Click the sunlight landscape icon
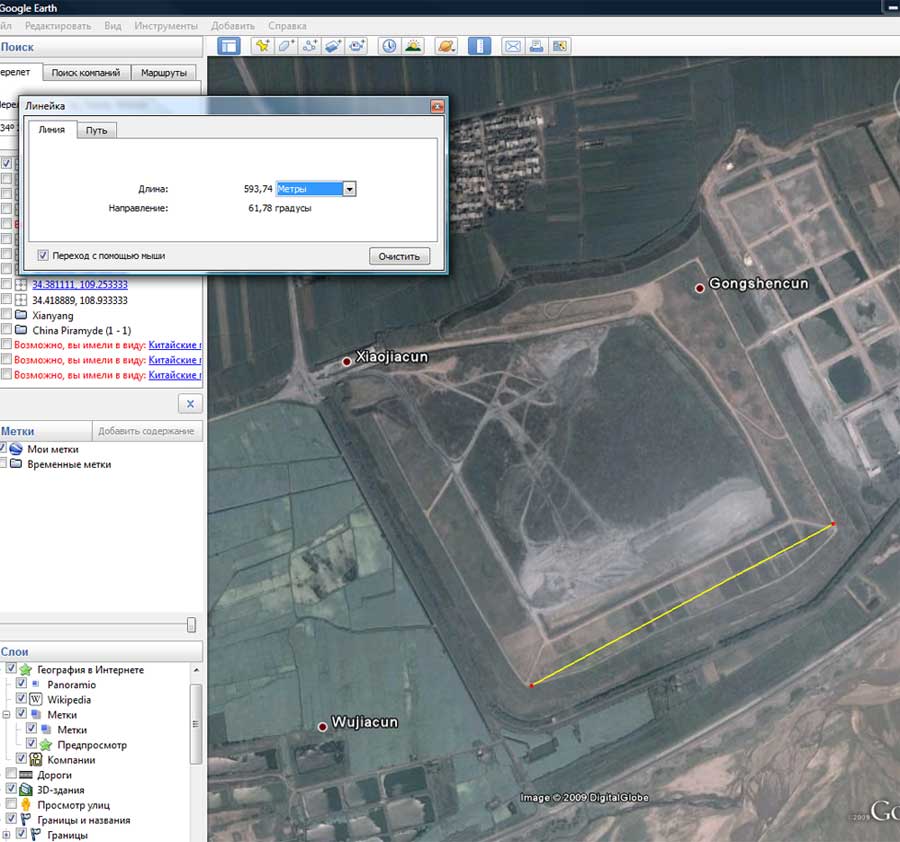The image size is (900, 842). pos(412,46)
